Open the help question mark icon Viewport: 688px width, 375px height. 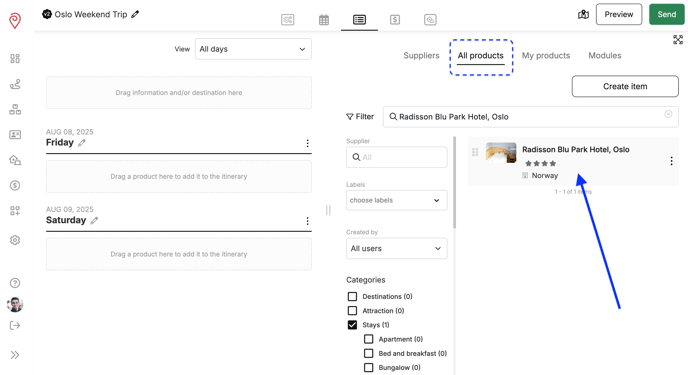pos(15,283)
